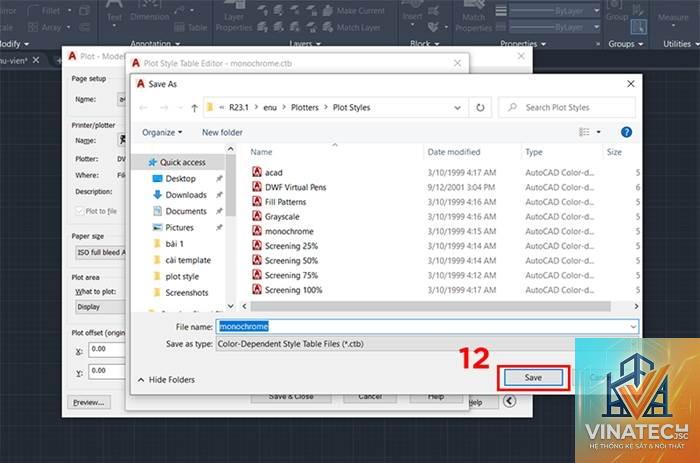Sort files by the Name column header
The height and width of the screenshot is (463, 700).
(261, 152)
